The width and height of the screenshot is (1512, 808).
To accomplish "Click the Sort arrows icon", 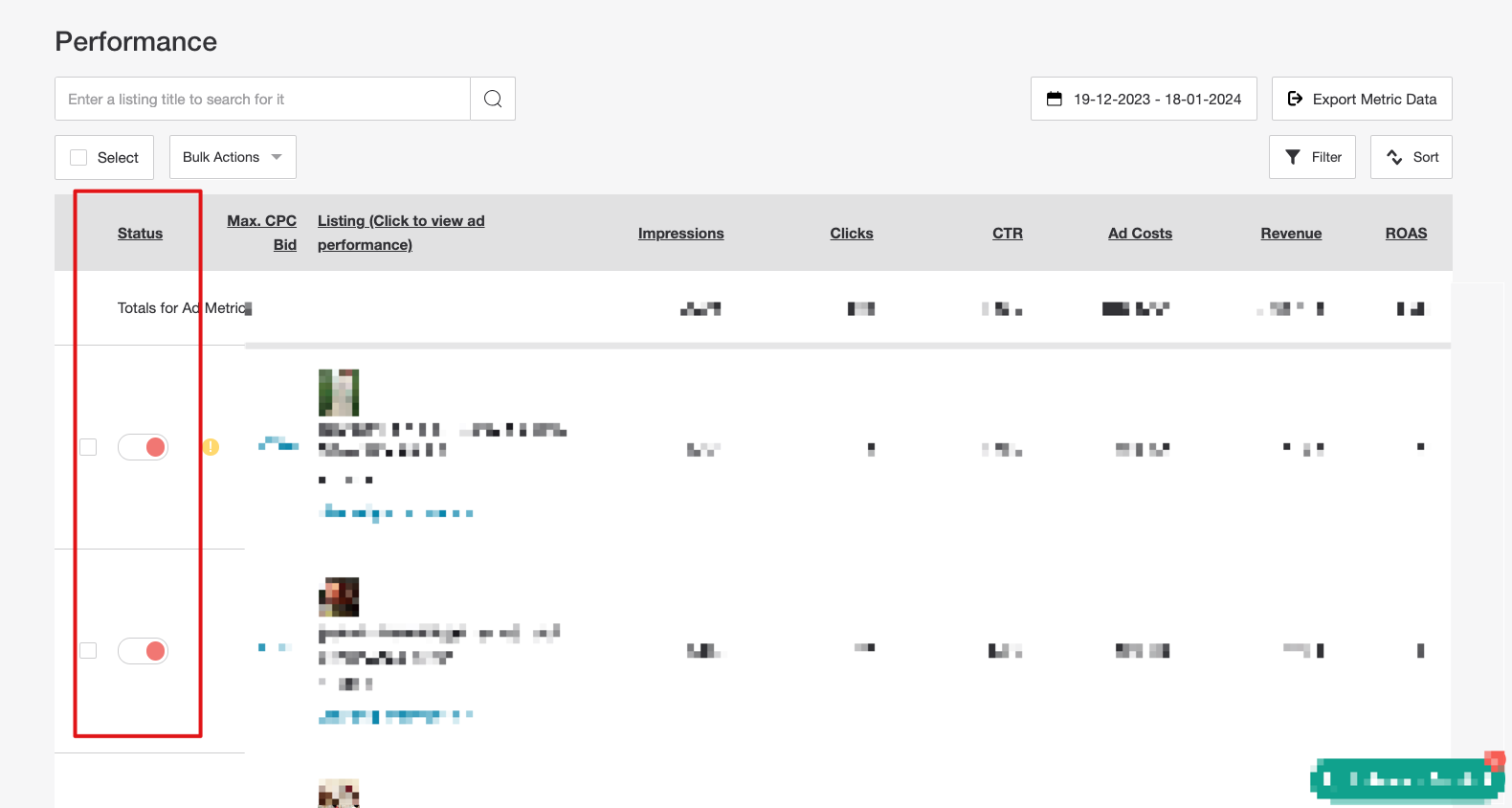I will tap(1394, 157).
